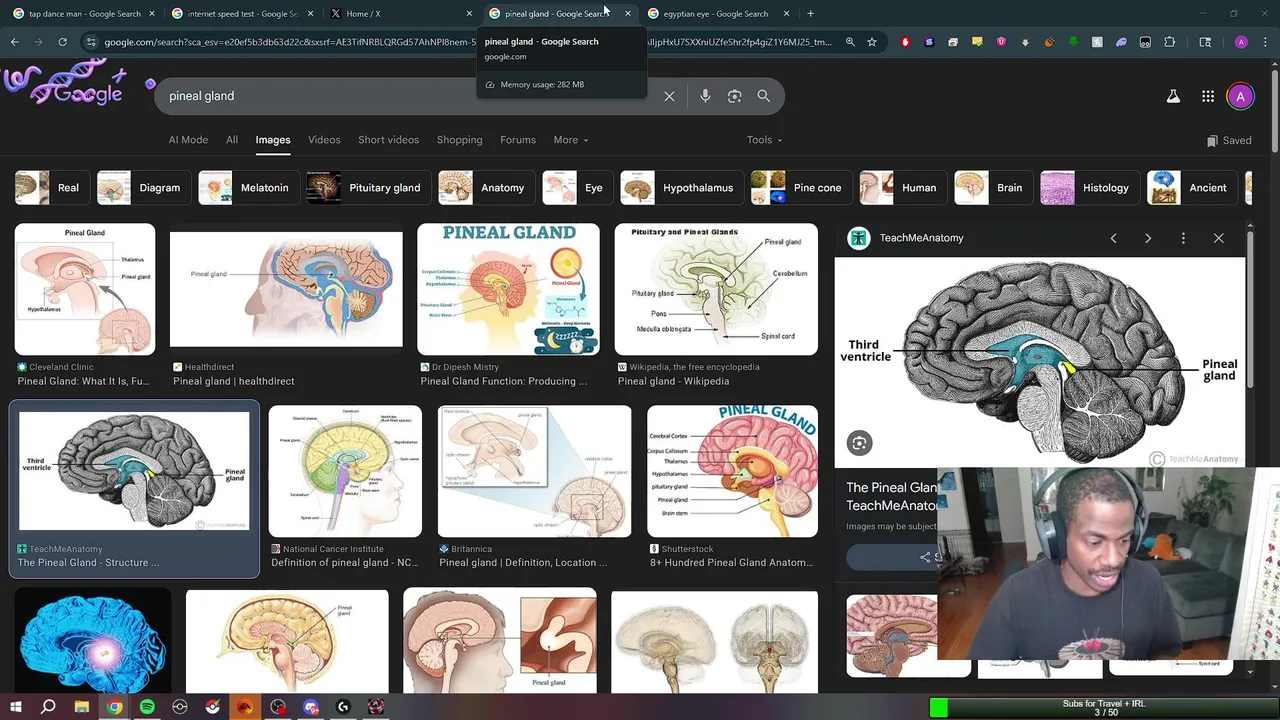Reload the current page

(62, 42)
